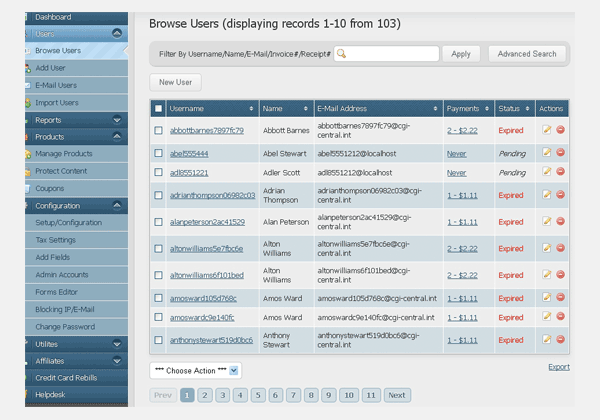Remove adl8551221 using red delete icon

point(561,171)
